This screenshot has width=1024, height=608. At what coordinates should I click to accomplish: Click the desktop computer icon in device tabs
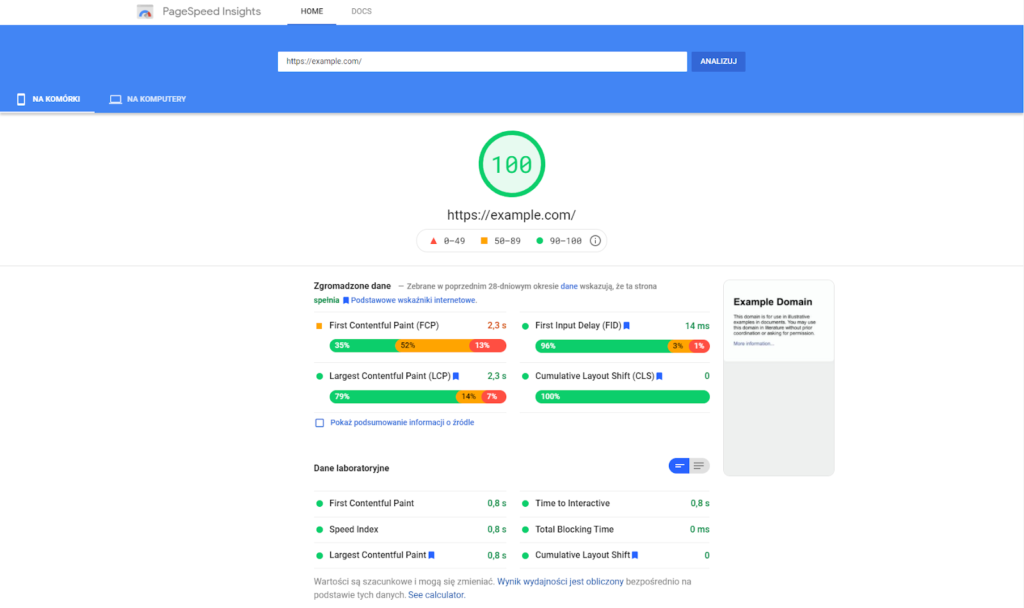(115, 99)
